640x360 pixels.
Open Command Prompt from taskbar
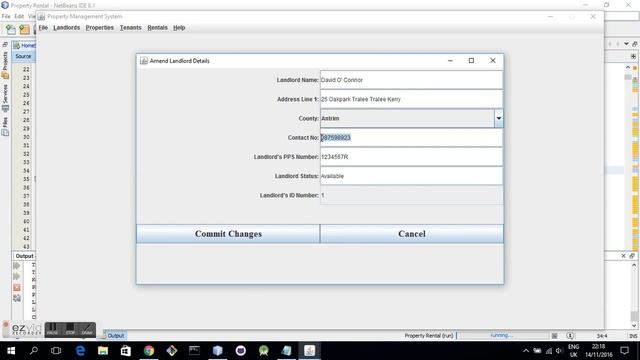tap(194, 351)
